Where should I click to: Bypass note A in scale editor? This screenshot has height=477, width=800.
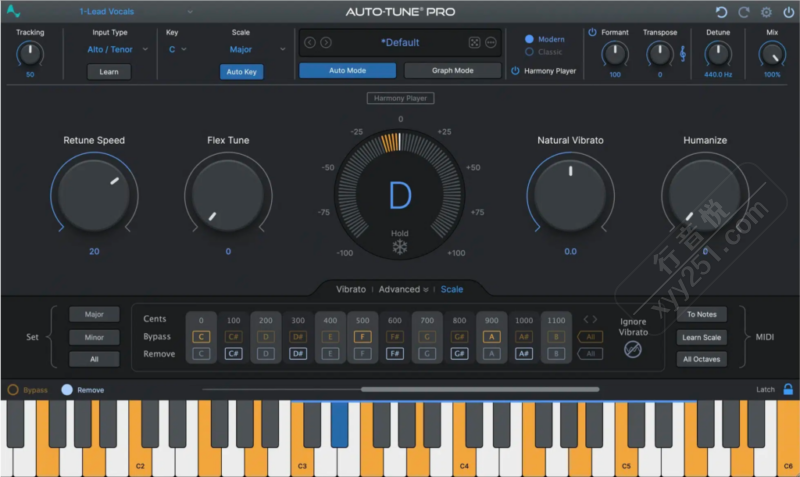pyautogui.click(x=491, y=337)
